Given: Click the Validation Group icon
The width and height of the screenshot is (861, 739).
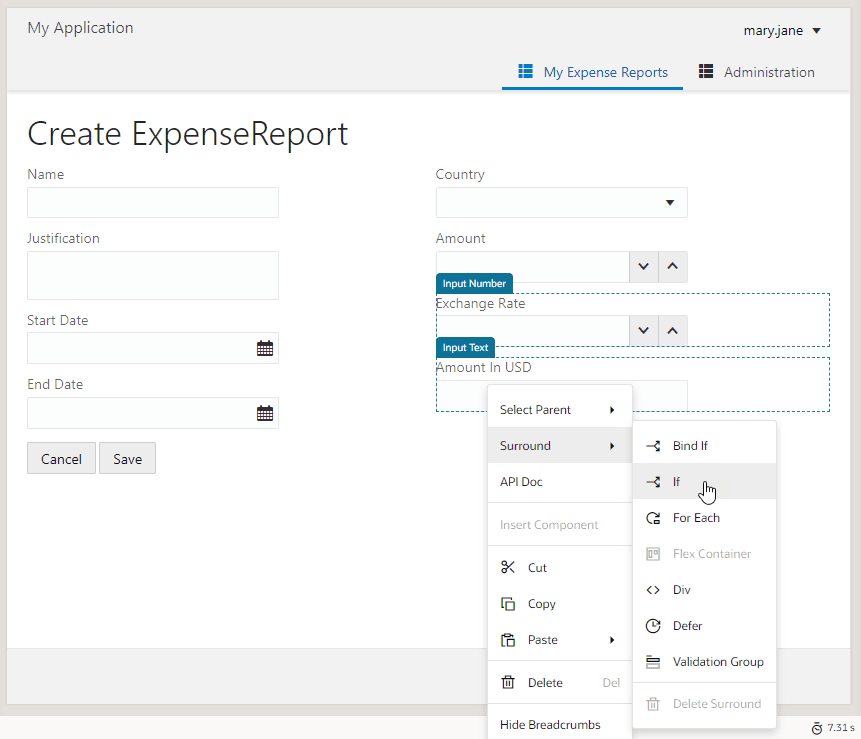Looking at the screenshot, I should [653, 662].
